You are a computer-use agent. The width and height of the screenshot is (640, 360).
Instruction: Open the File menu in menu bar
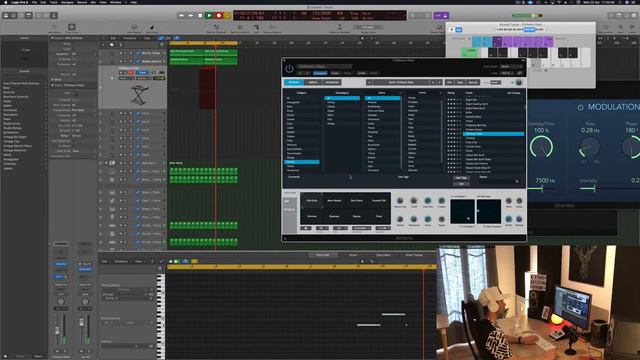pyautogui.click(x=34, y=2)
